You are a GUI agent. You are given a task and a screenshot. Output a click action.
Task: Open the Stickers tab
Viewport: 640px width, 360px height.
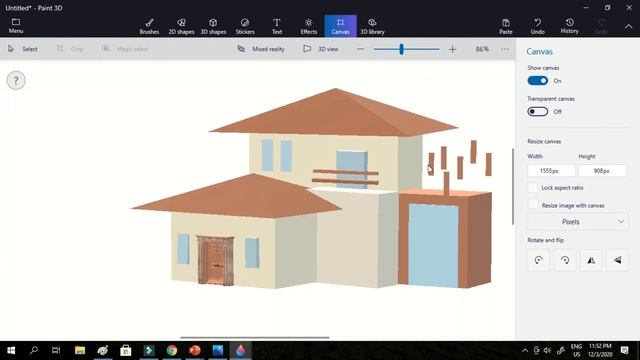point(245,26)
